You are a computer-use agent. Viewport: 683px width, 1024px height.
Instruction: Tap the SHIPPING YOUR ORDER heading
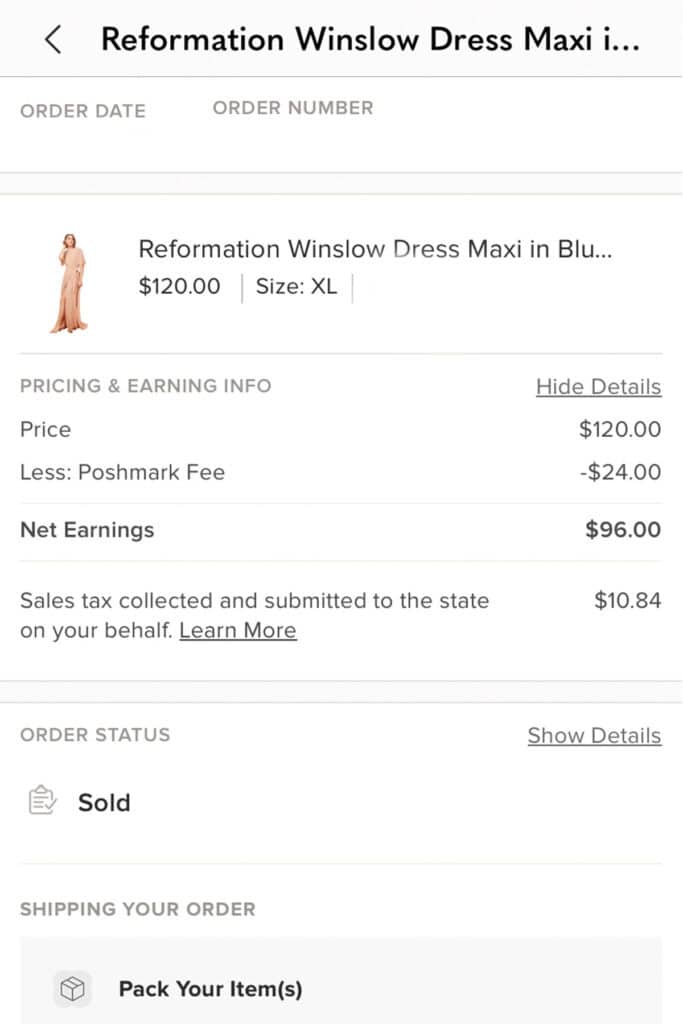(x=138, y=909)
